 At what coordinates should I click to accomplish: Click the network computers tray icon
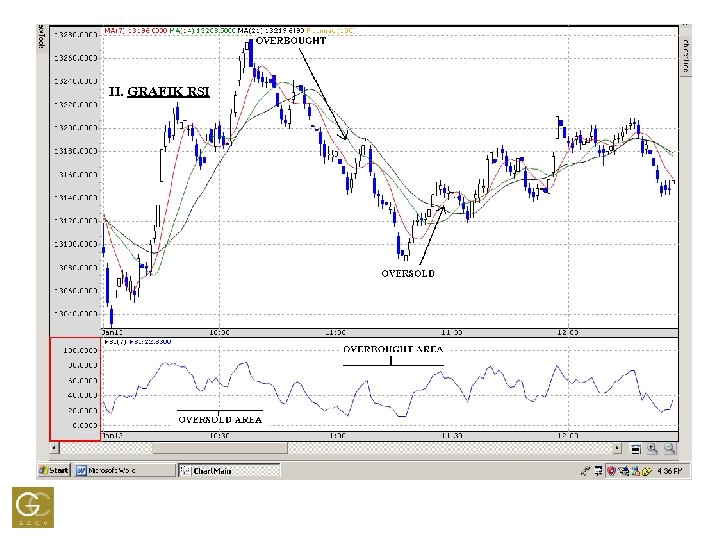624,471
